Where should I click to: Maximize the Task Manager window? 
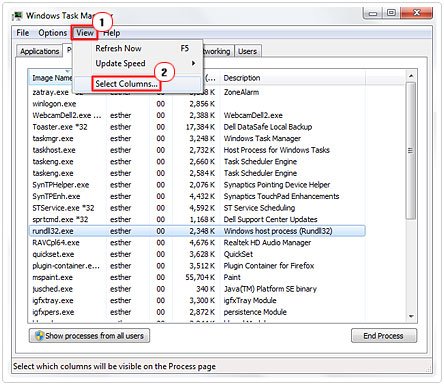(391, 13)
